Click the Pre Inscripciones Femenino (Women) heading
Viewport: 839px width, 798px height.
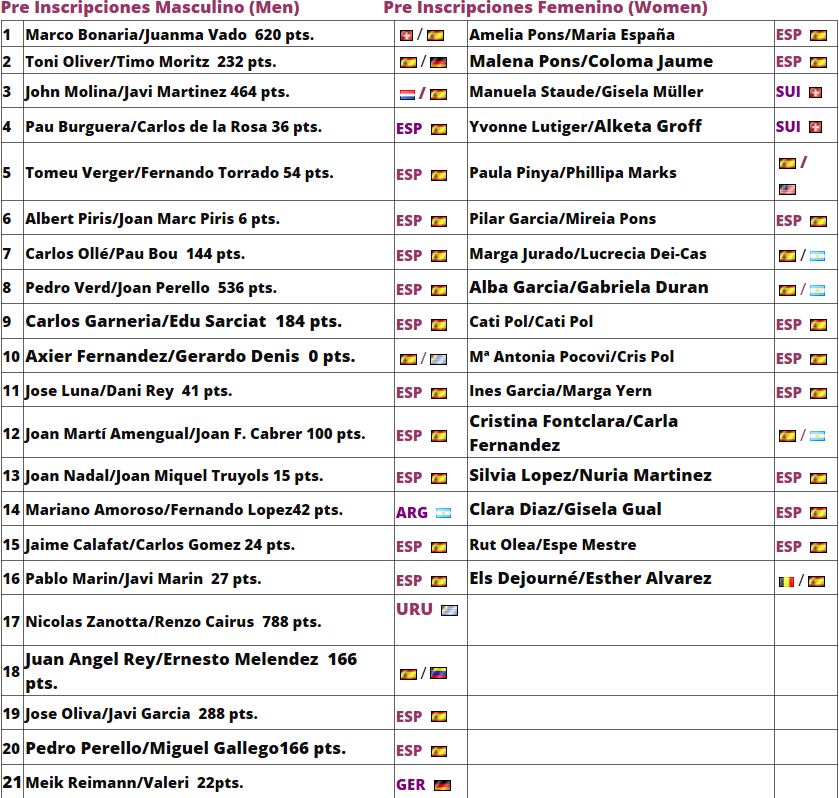coord(545,8)
